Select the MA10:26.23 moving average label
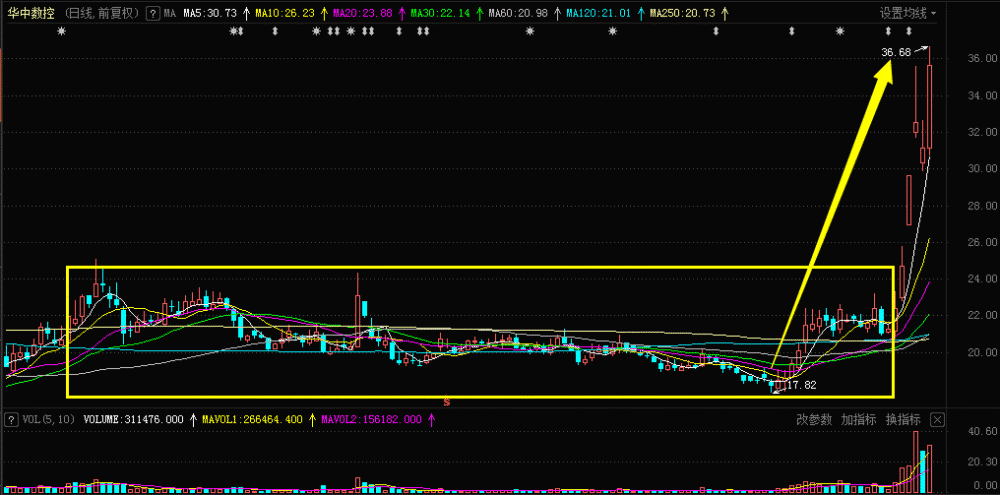The width and height of the screenshot is (1000, 495). 283,13
